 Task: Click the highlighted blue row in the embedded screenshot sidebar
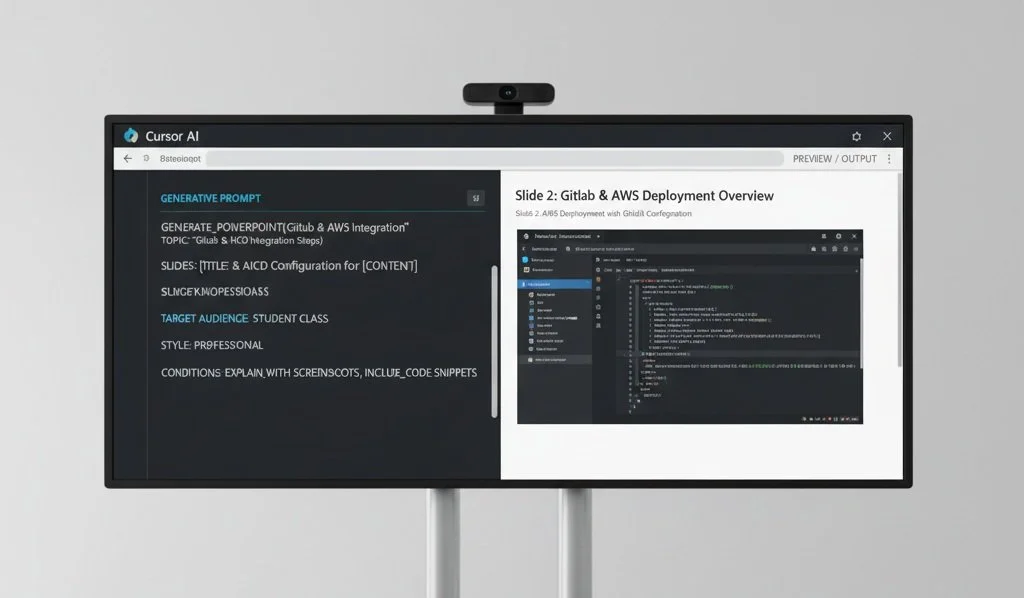554,285
